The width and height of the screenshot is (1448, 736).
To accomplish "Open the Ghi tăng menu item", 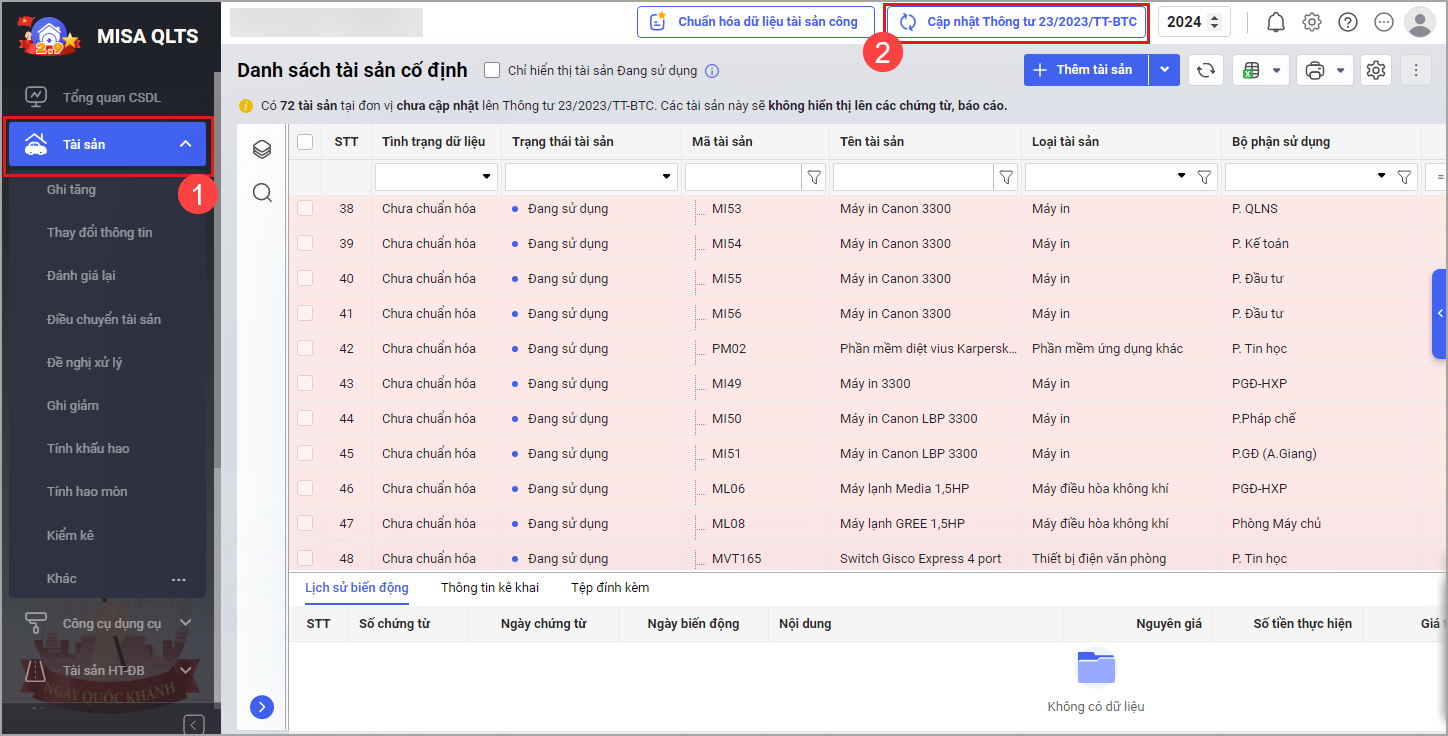I will coord(71,189).
